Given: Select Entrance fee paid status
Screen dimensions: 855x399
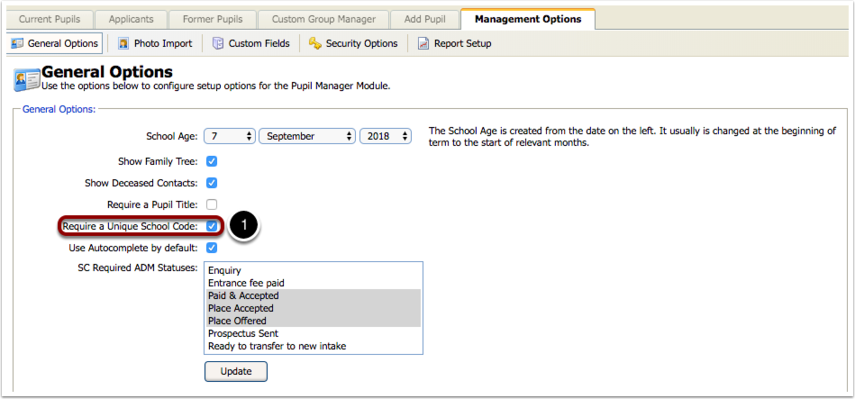Looking at the screenshot, I should (x=314, y=283).
